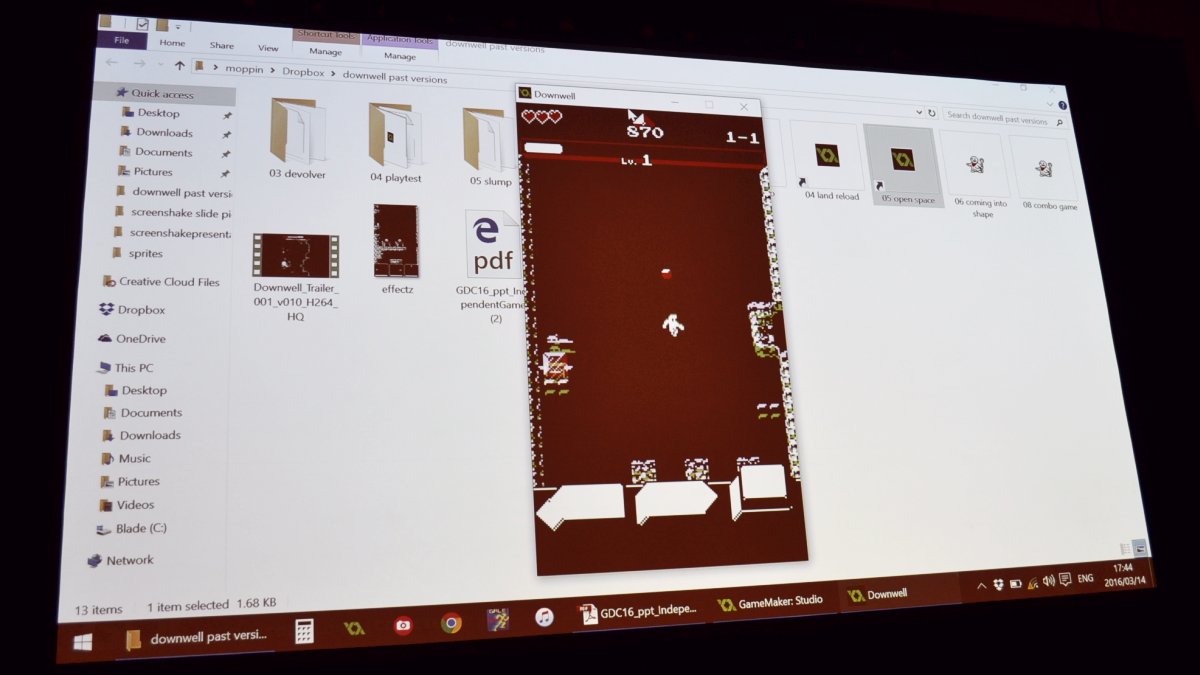Switch to the View ribbon tab
1200x675 pixels.
tap(268, 47)
